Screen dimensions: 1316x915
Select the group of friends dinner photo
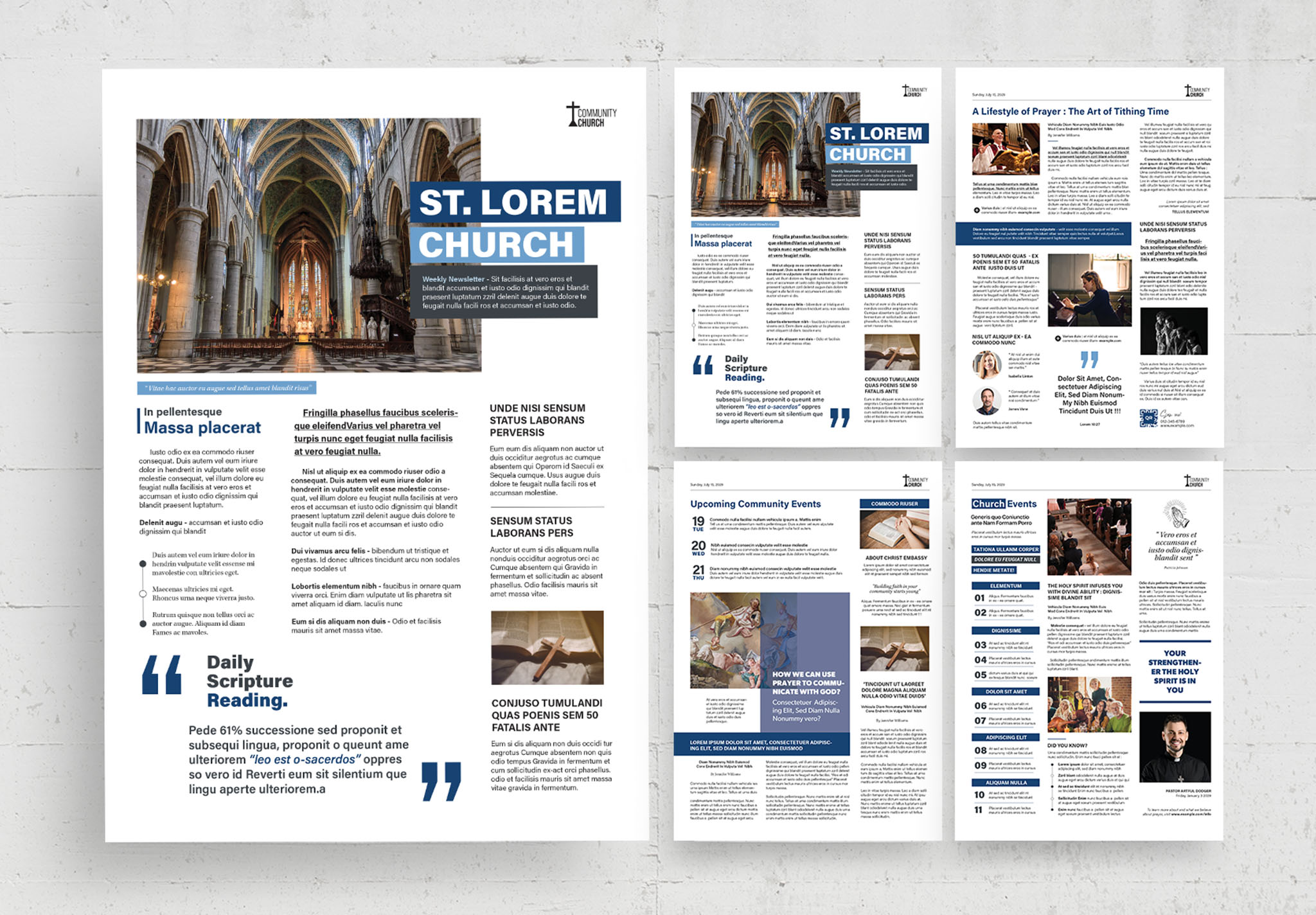[1089, 705]
